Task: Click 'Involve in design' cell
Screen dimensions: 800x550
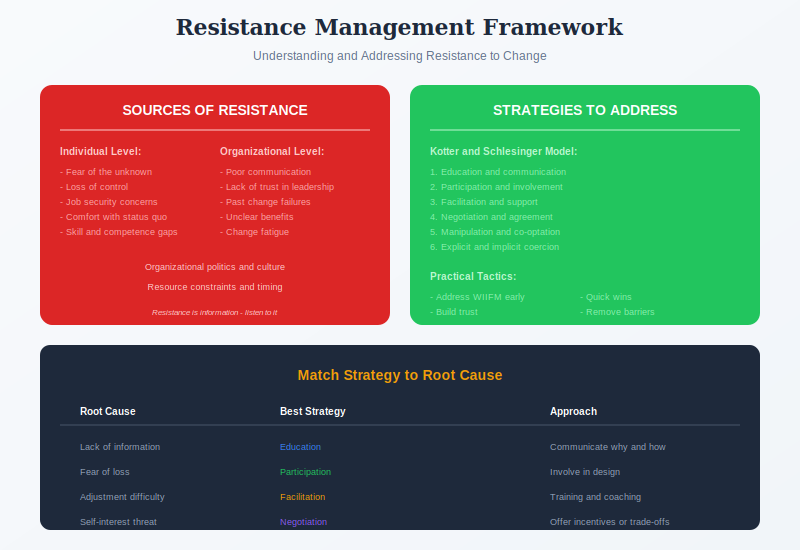Action: pos(585,472)
